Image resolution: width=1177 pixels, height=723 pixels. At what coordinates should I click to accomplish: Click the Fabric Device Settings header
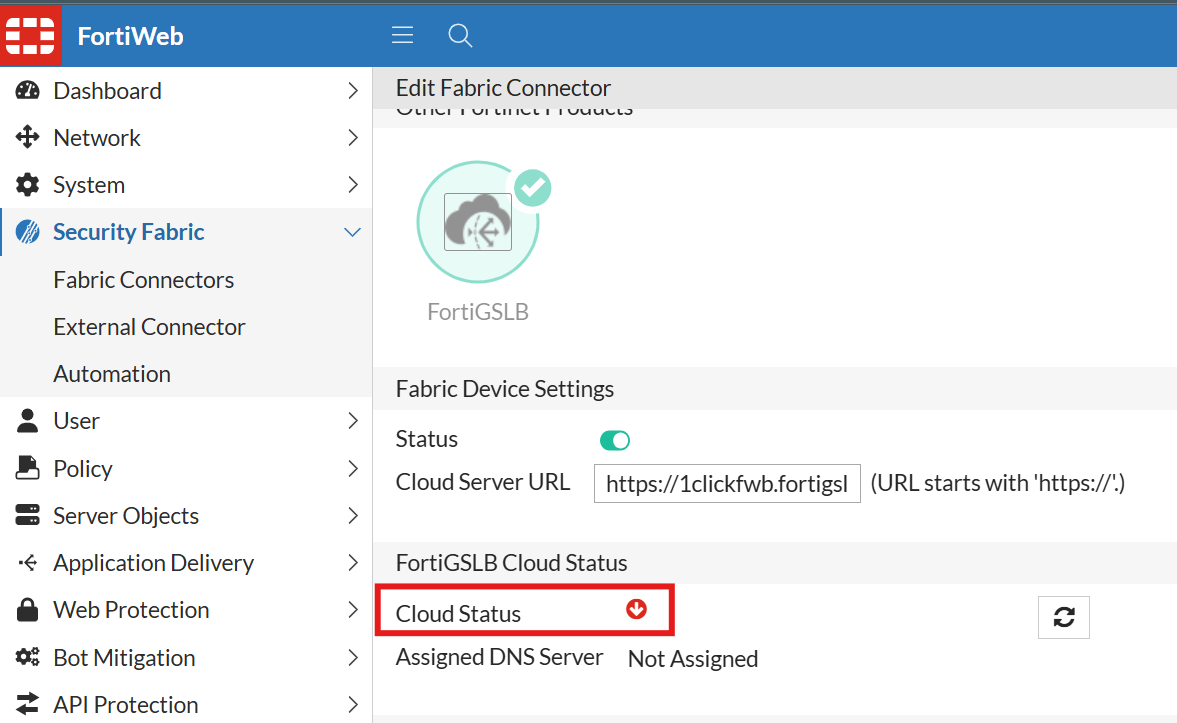(x=504, y=389)
